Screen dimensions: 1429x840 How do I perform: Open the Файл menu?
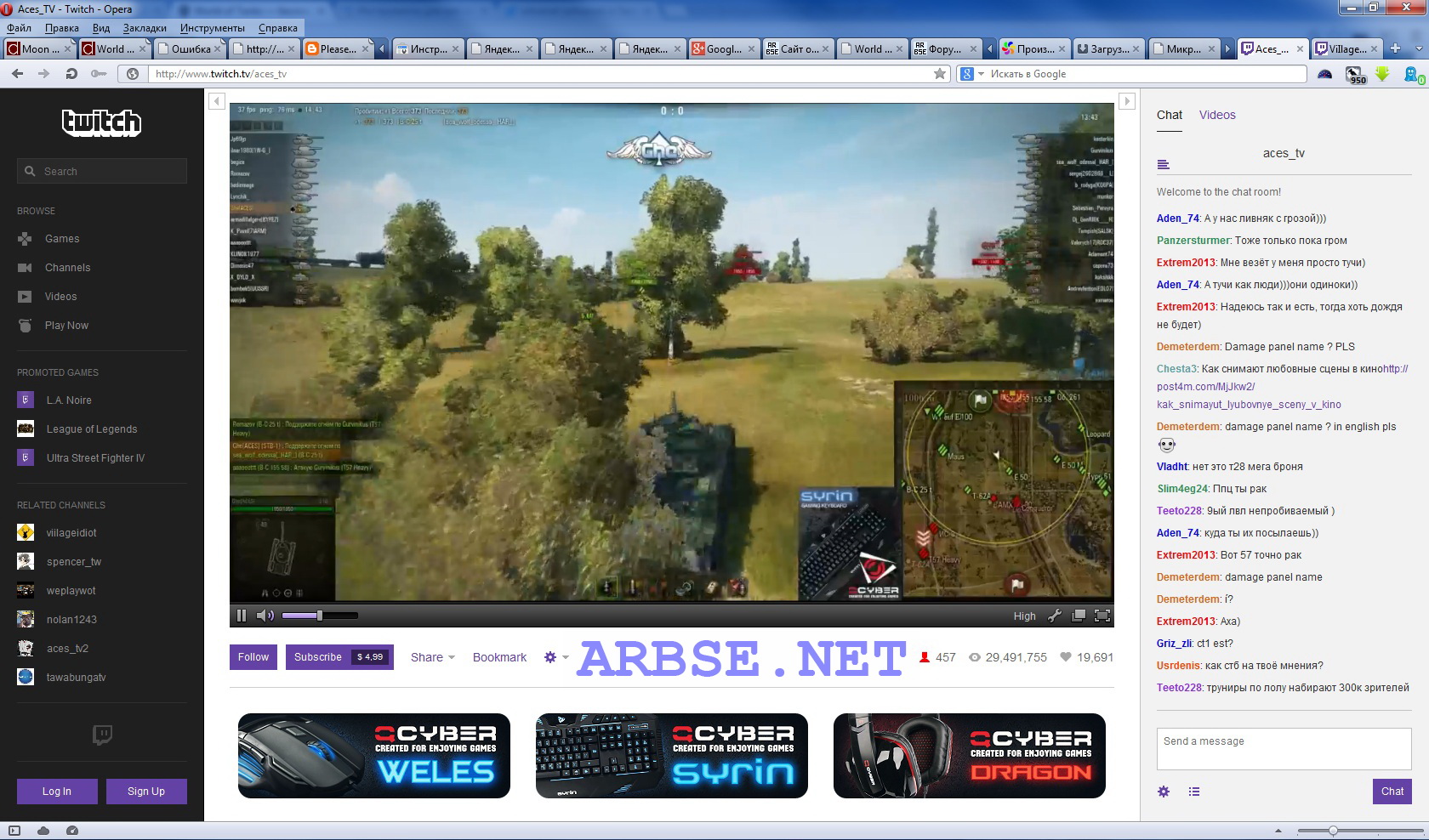(x=19, y=28)
